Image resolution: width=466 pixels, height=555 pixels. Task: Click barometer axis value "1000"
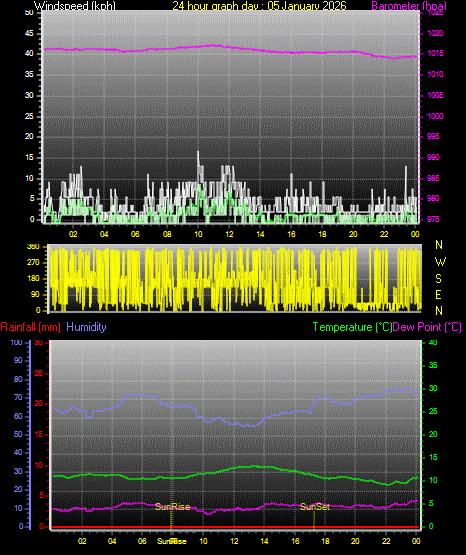point(436,116)
